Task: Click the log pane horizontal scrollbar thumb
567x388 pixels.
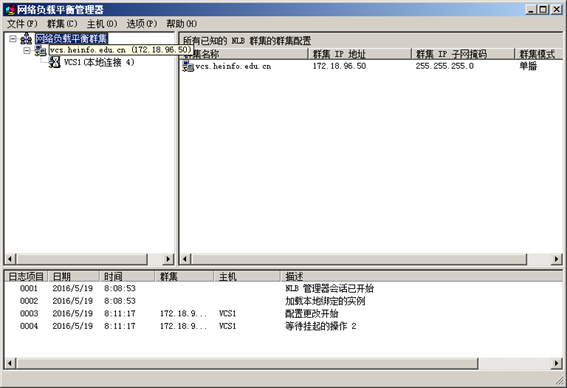Action: [247, 363]
